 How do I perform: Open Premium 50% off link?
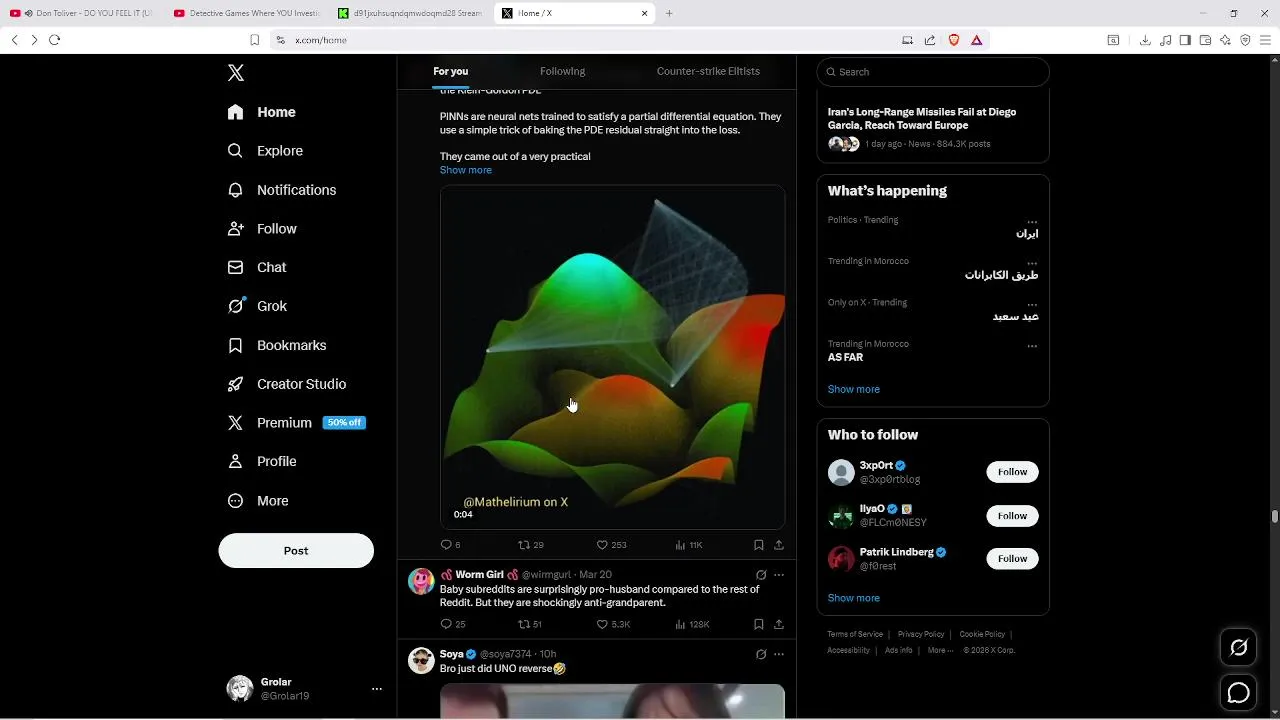297,423
